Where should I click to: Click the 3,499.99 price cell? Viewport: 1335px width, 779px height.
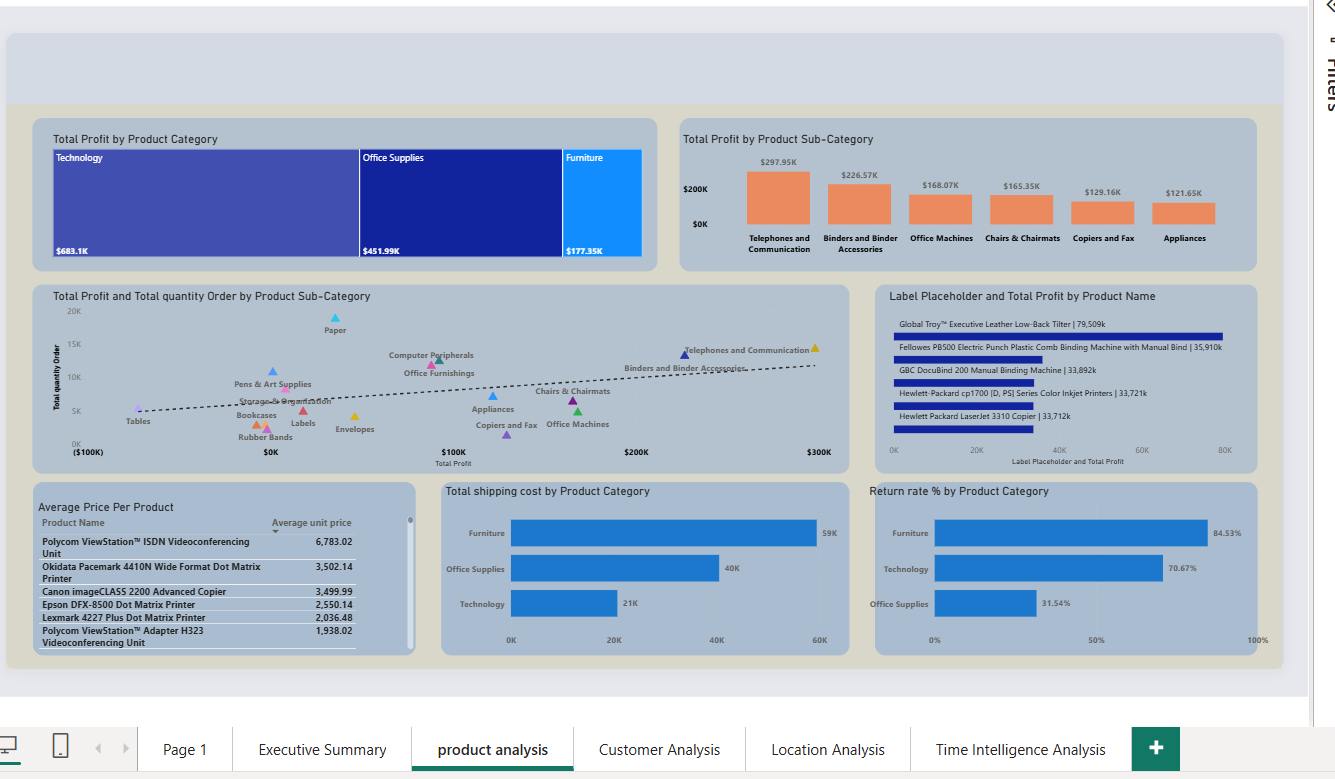click(x=333, y=592)
